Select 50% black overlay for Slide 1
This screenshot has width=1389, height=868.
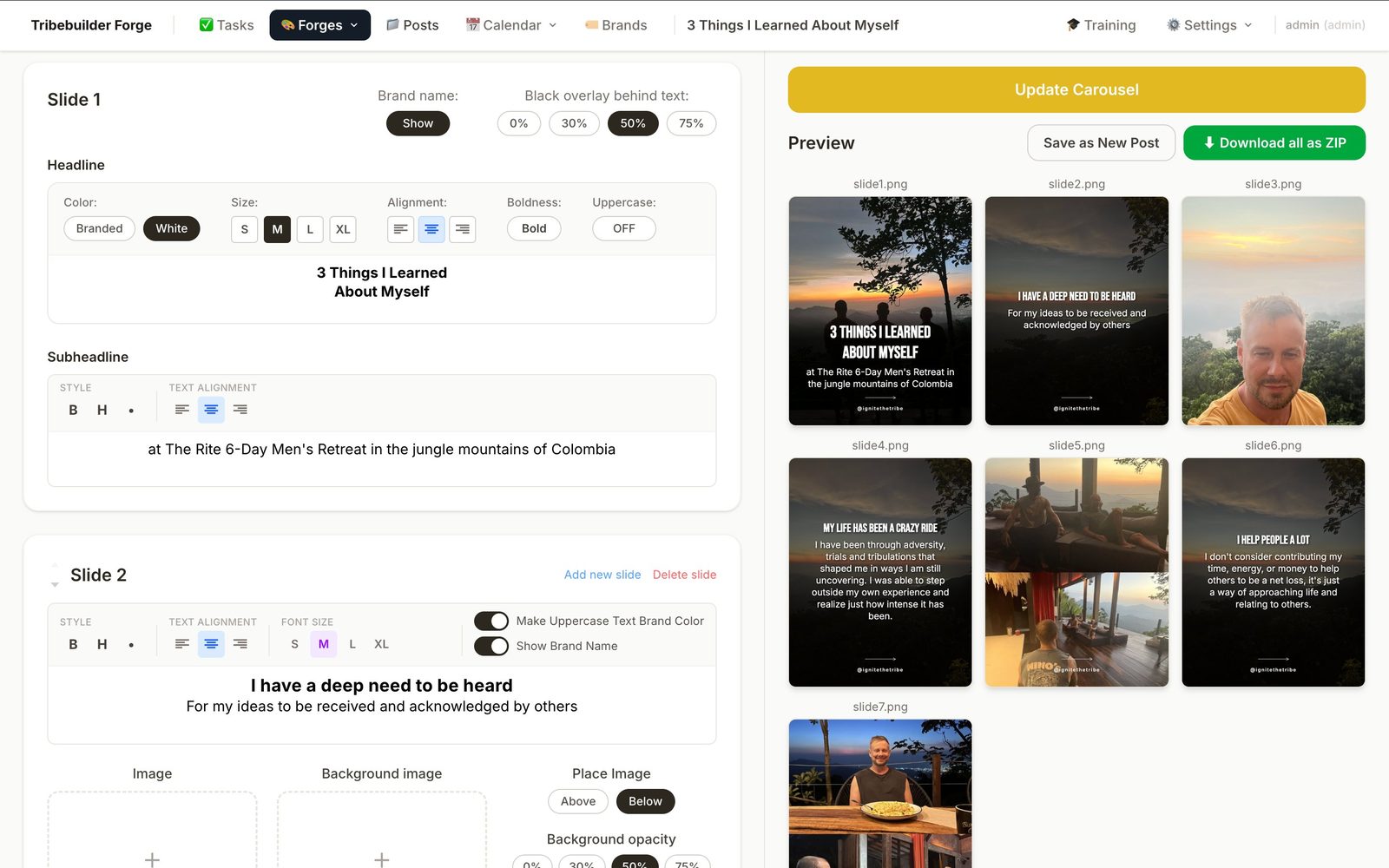click(633, 123)
